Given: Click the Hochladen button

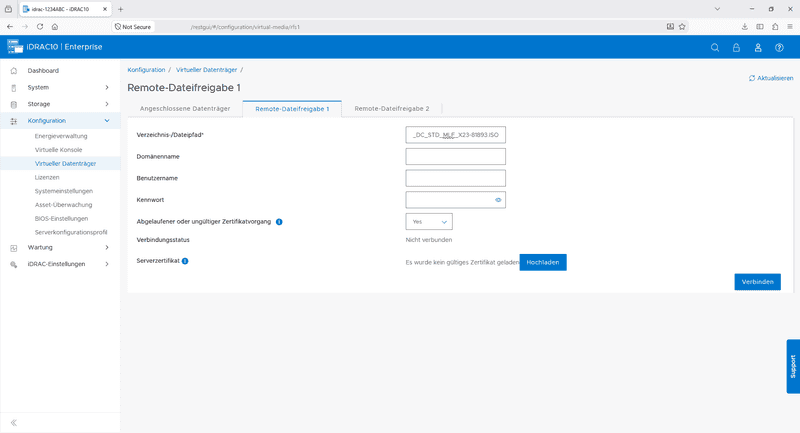Looking at the screenshot, I should click(x=543, y=262).
